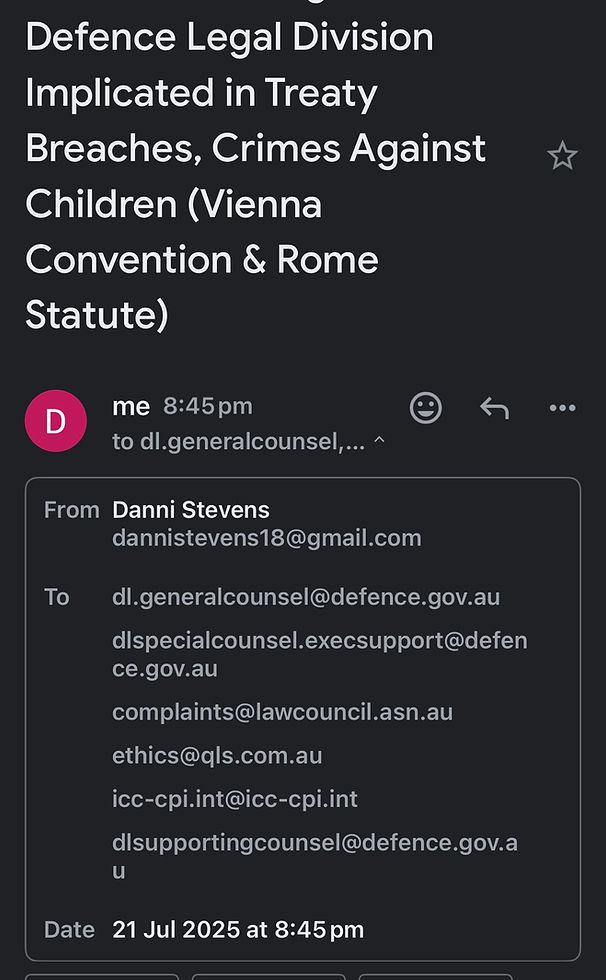
Task: Tap the leftmost button below details card
Action: click(x=102, y=976)
